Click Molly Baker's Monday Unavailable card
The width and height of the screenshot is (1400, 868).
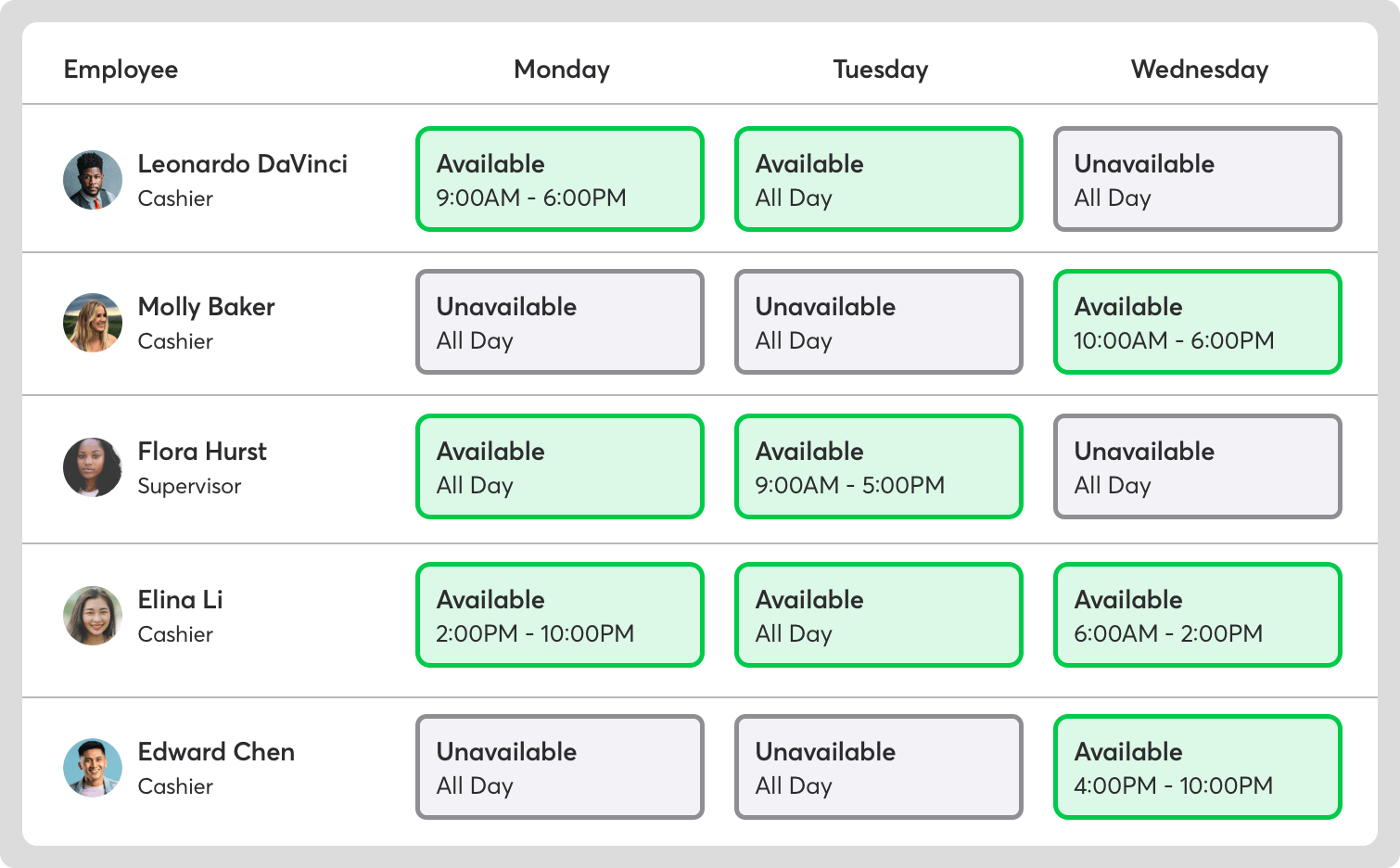coord(560,322)
